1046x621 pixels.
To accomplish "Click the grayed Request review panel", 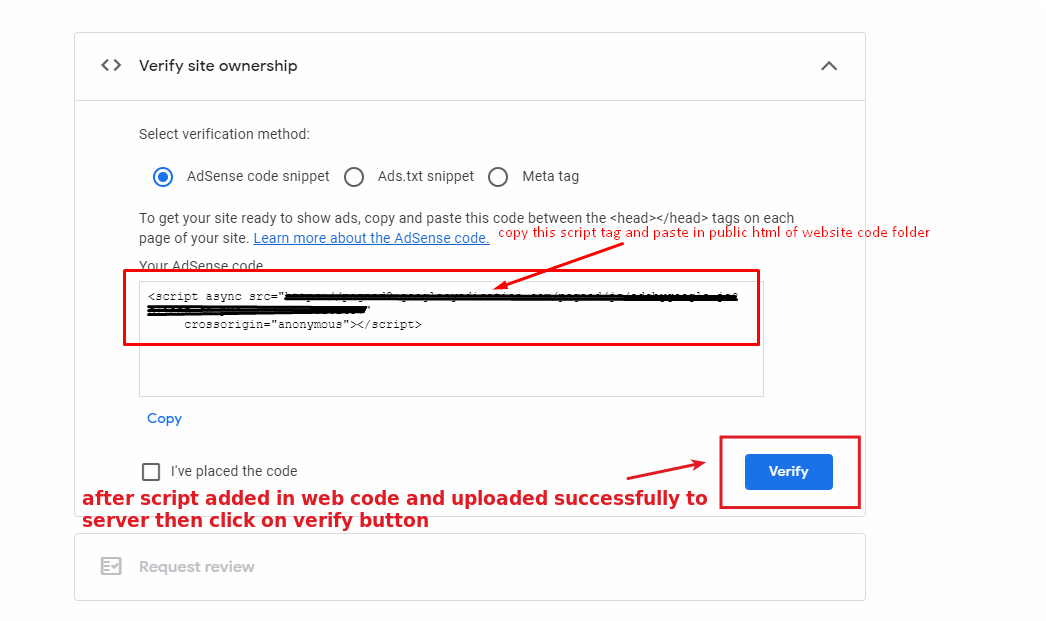I will tap(470, 566).
